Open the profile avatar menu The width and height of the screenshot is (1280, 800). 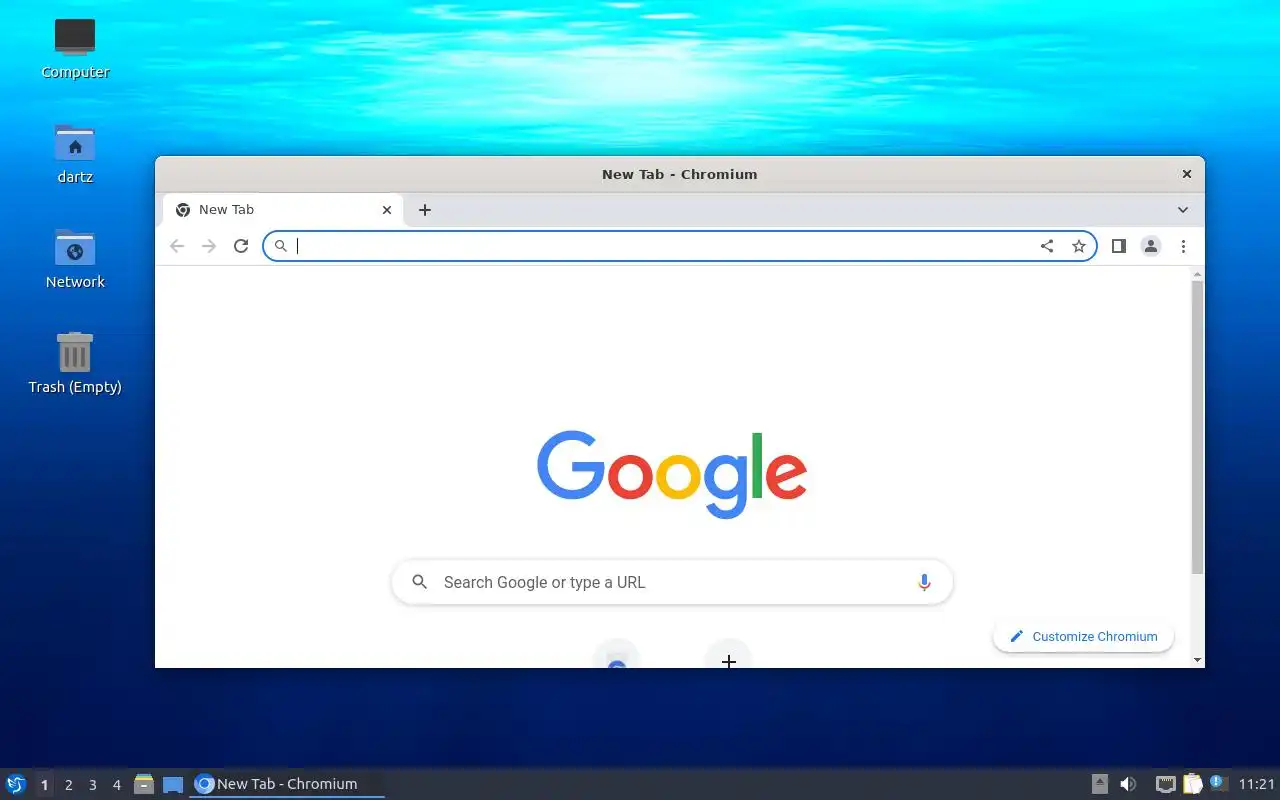[x=1151, y=246]
